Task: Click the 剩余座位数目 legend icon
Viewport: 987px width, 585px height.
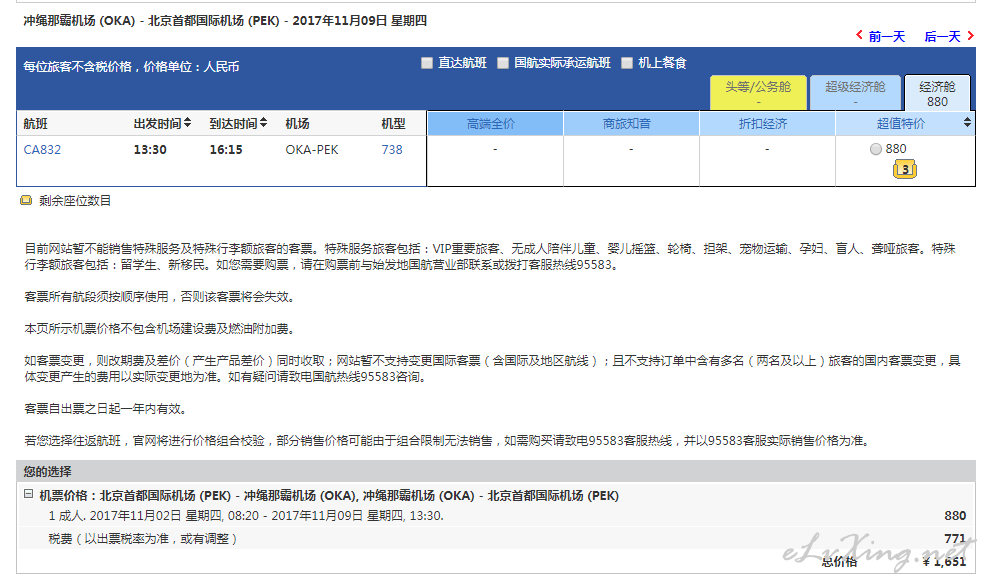Action: click(x=26, y=201)
